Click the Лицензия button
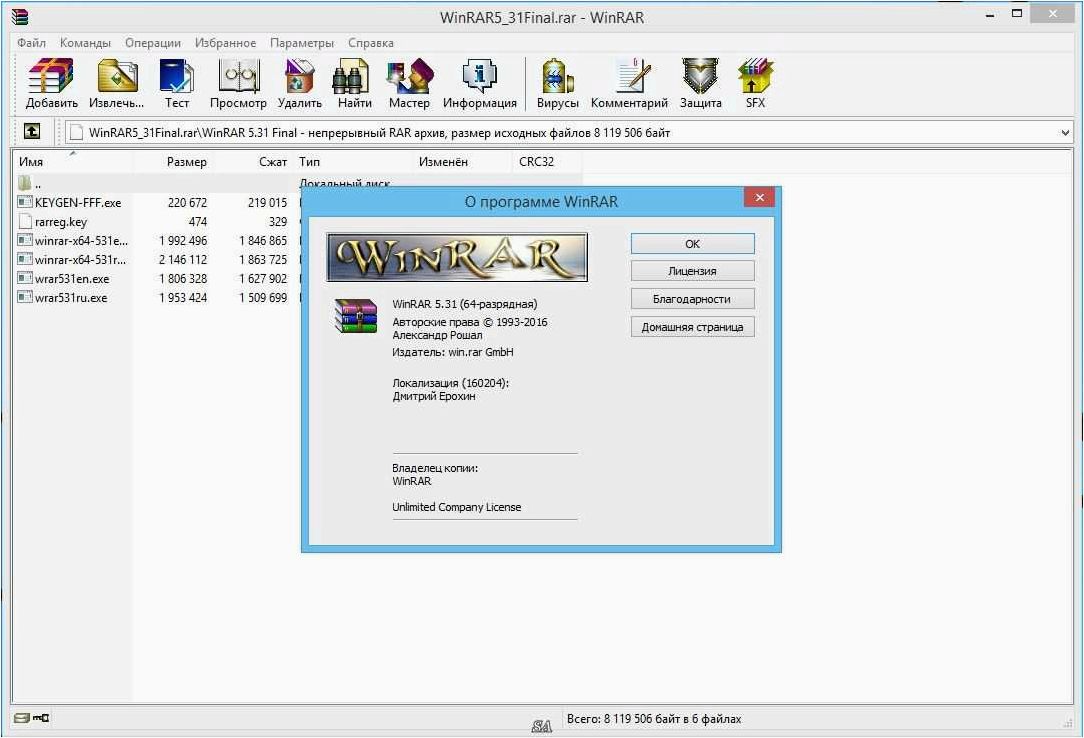1084x738 pixels. coord(692,271)
